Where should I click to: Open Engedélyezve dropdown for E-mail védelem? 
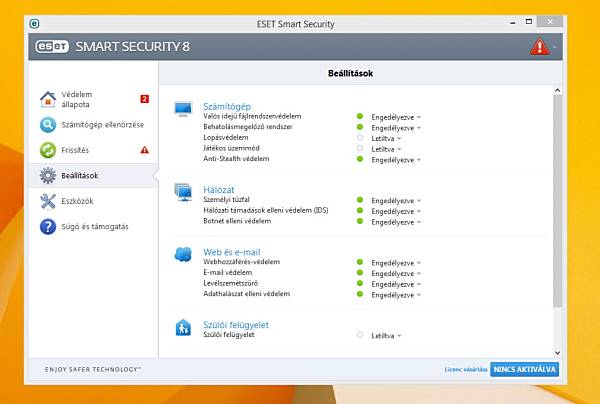click(396, 274)
